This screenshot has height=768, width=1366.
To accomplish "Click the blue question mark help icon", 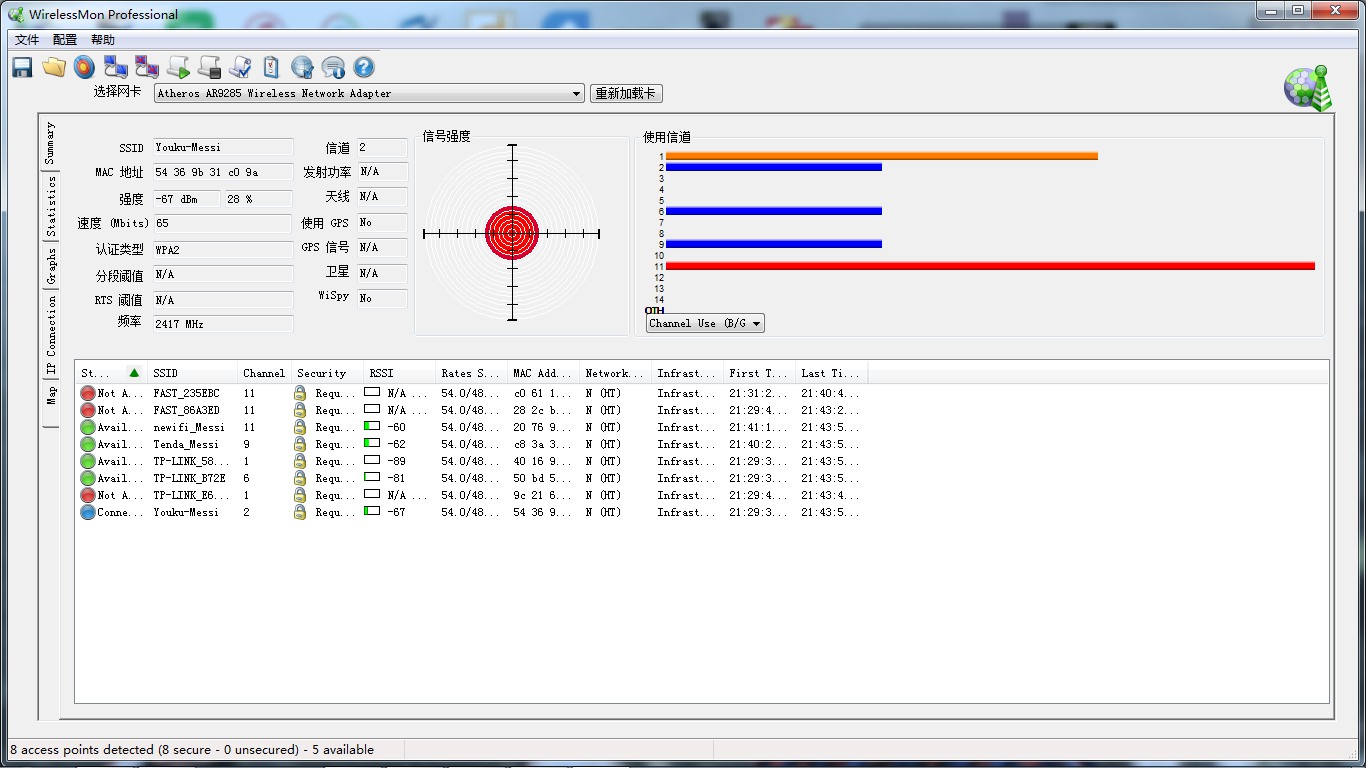I will [x=364, y=67].
